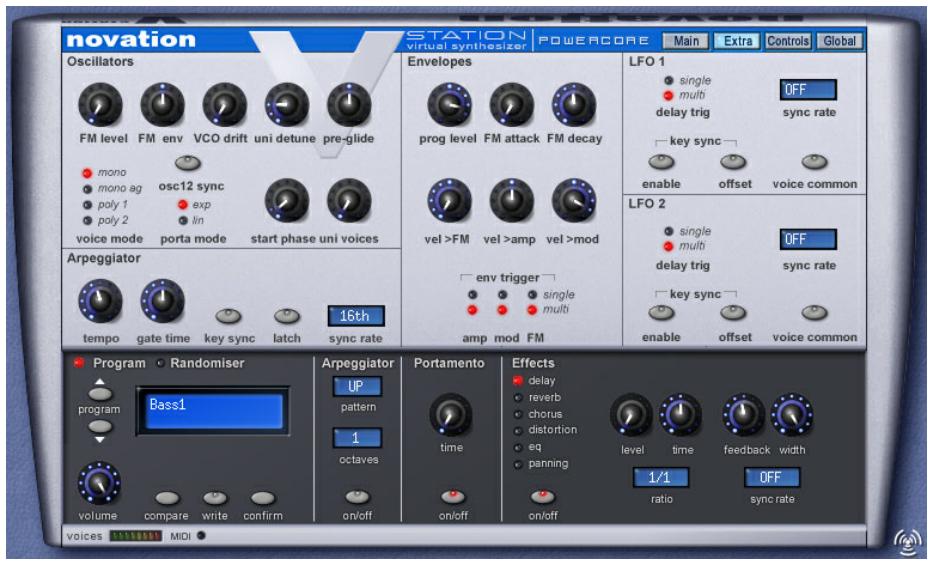This screenshot has height=562, width=928.
Task: Click the effects level knob
Action: [x=631, y=414]
